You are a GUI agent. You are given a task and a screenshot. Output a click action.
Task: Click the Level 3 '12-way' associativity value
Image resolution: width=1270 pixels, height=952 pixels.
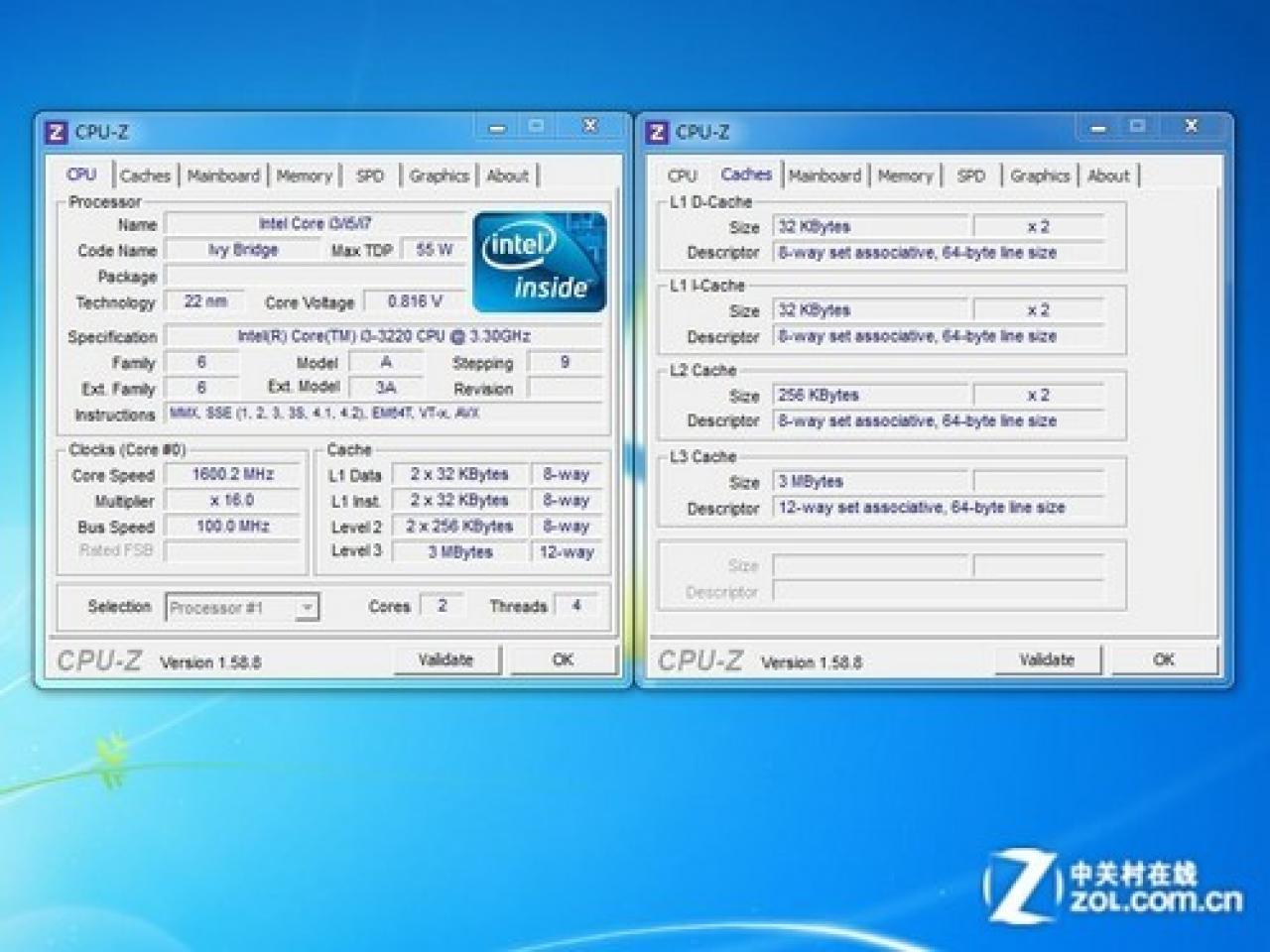pos(567,552)
